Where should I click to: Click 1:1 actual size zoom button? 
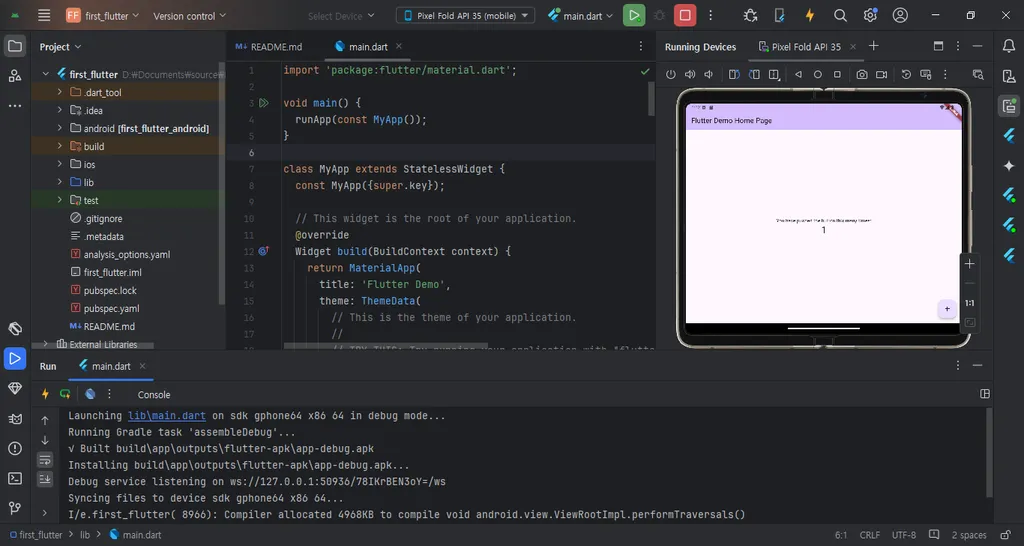click(x=970, y=303)
